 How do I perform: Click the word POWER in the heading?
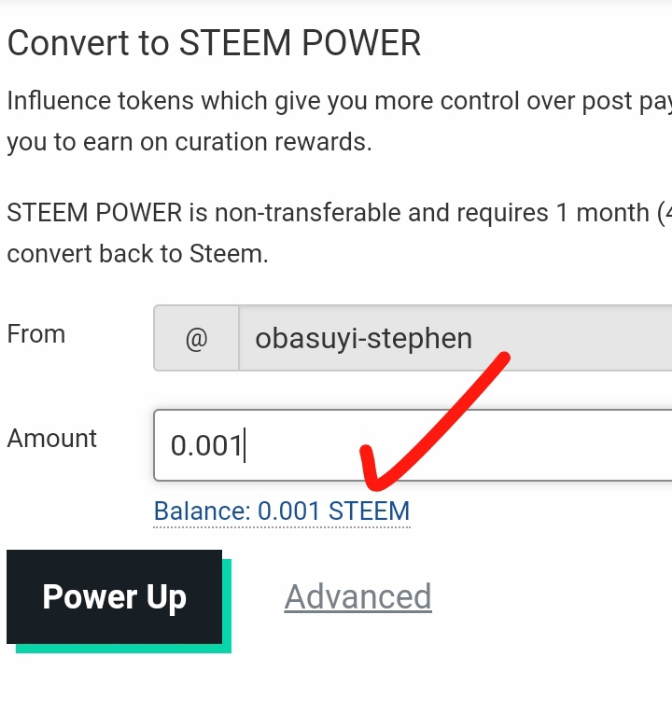[362, 43]
